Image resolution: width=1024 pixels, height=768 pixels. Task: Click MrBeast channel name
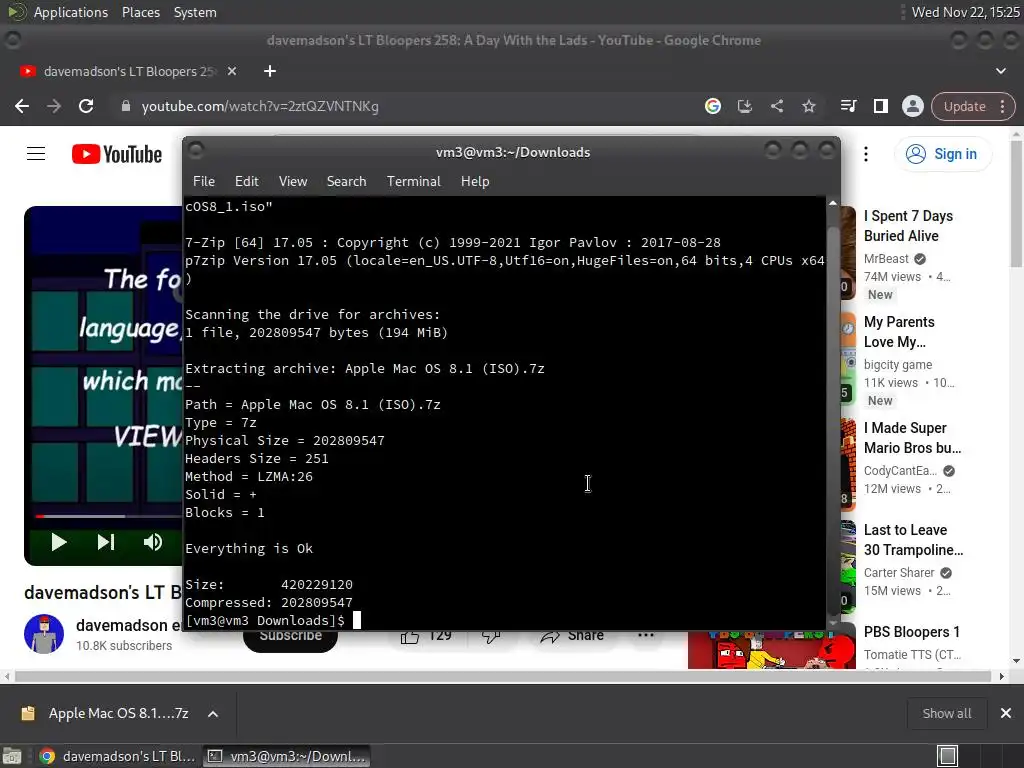[886, 259]
